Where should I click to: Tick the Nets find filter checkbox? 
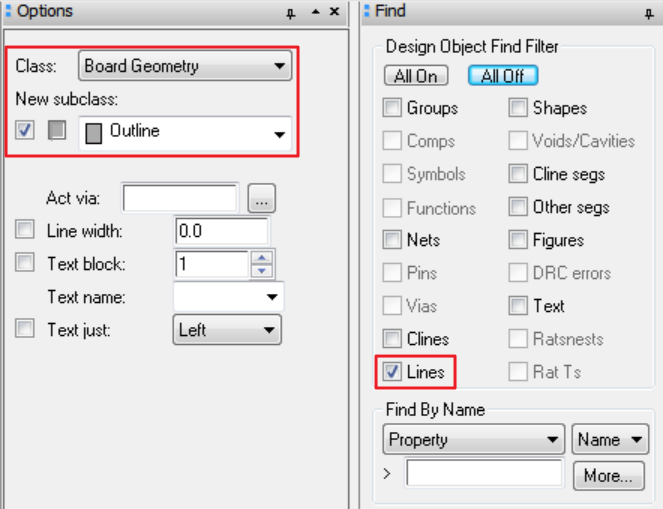click(x=392, y=240)
